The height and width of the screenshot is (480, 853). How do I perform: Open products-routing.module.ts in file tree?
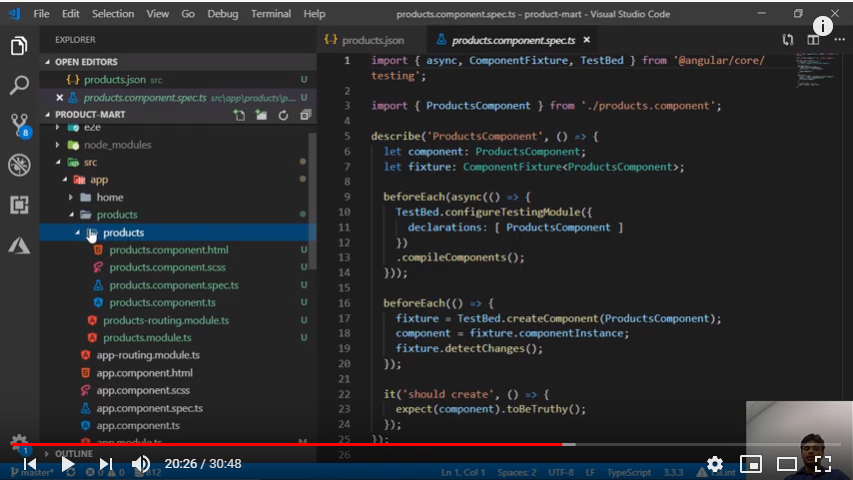(165, 320)
